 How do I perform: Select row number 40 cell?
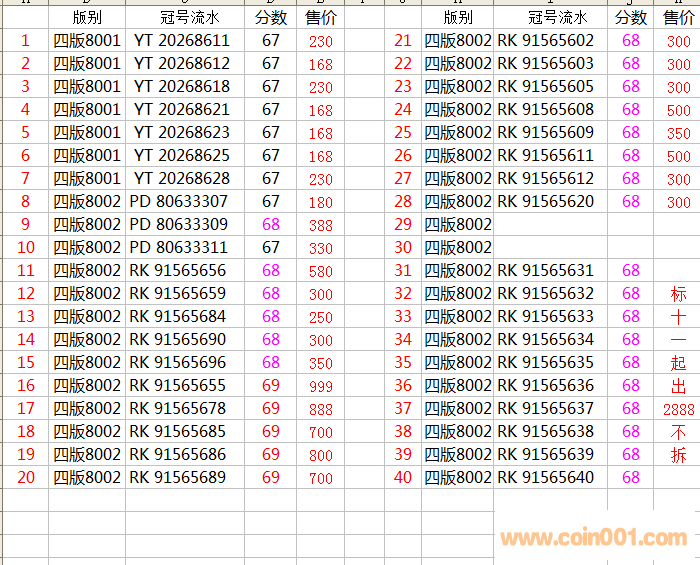click(403, 478)
